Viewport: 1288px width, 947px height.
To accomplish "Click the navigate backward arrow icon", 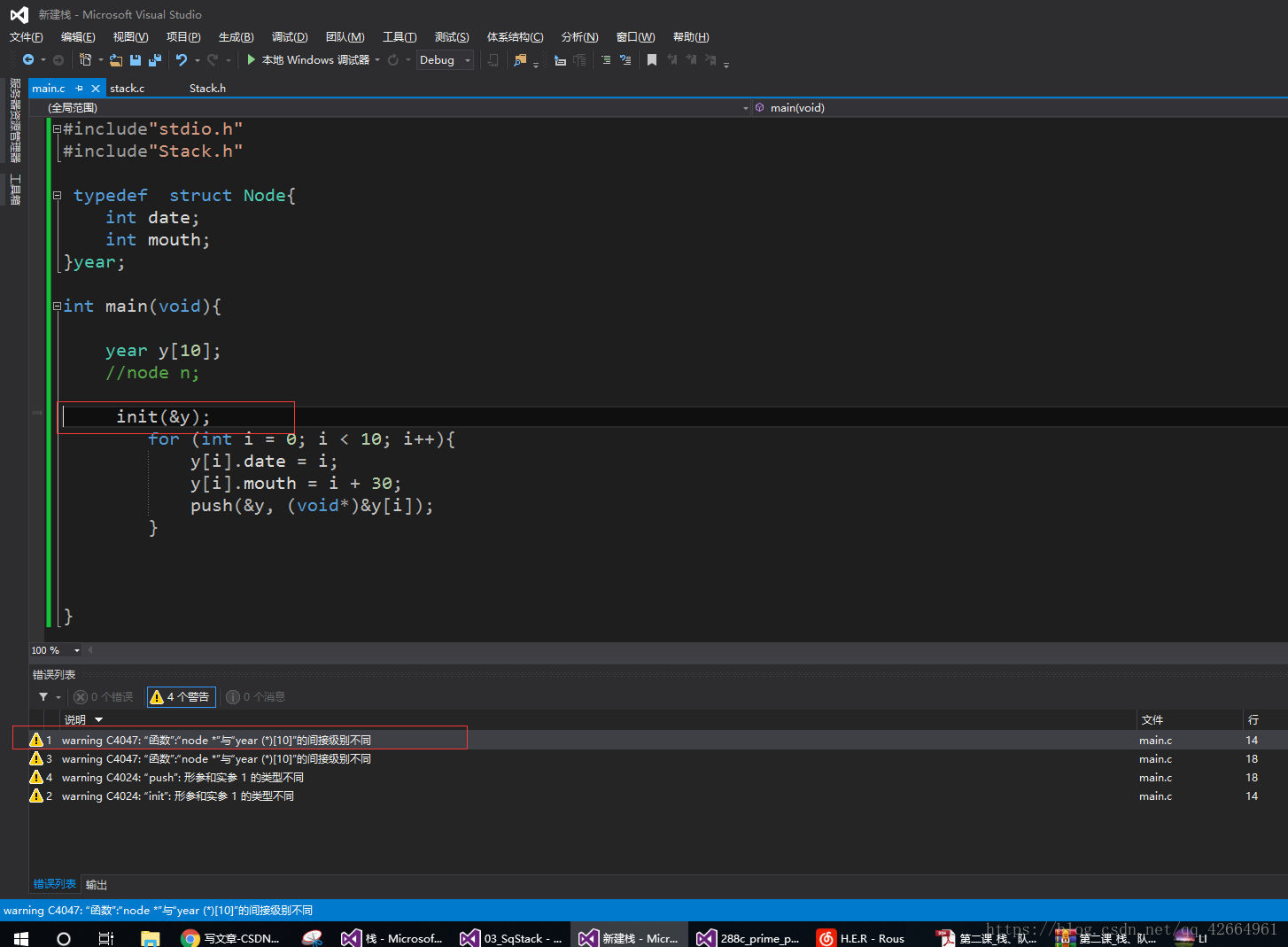I will click(28, 60).
